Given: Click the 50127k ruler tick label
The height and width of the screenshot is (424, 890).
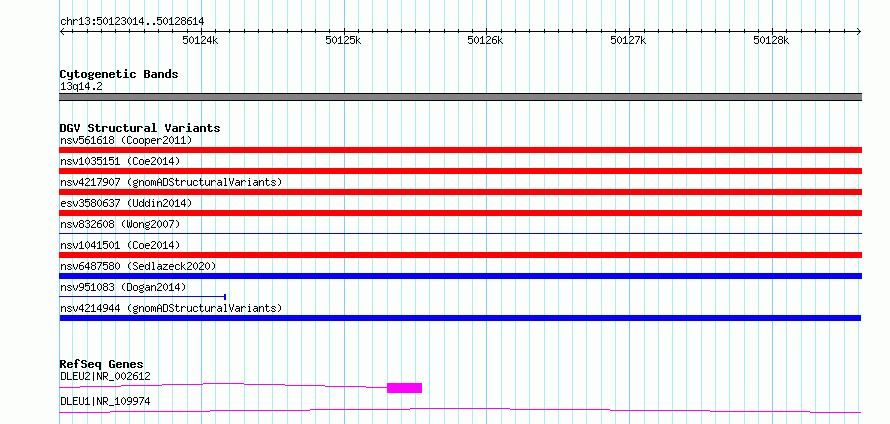Looking at the screenshot, I should click(628, 40).
